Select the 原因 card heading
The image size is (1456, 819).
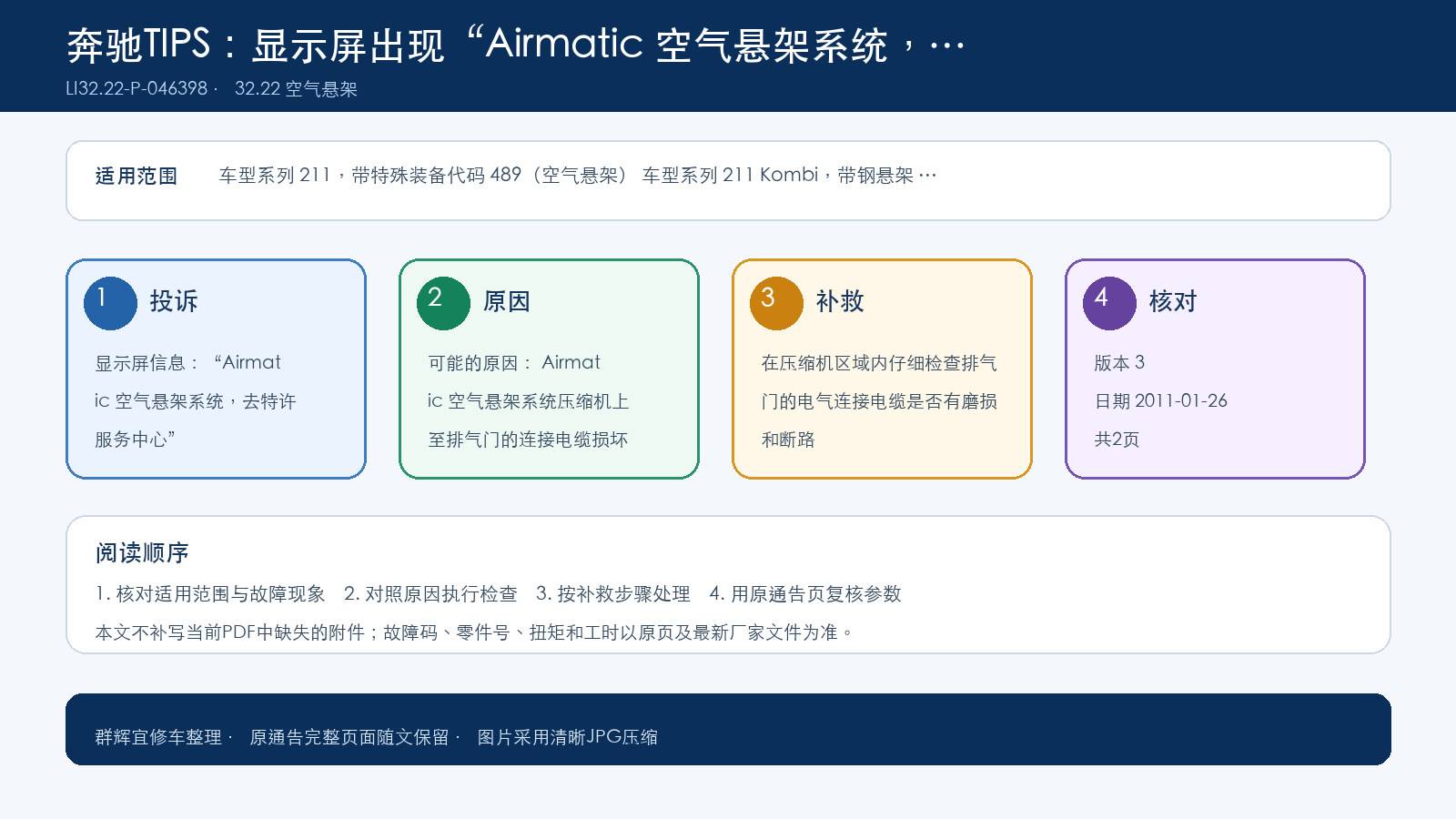pos(507,301)
